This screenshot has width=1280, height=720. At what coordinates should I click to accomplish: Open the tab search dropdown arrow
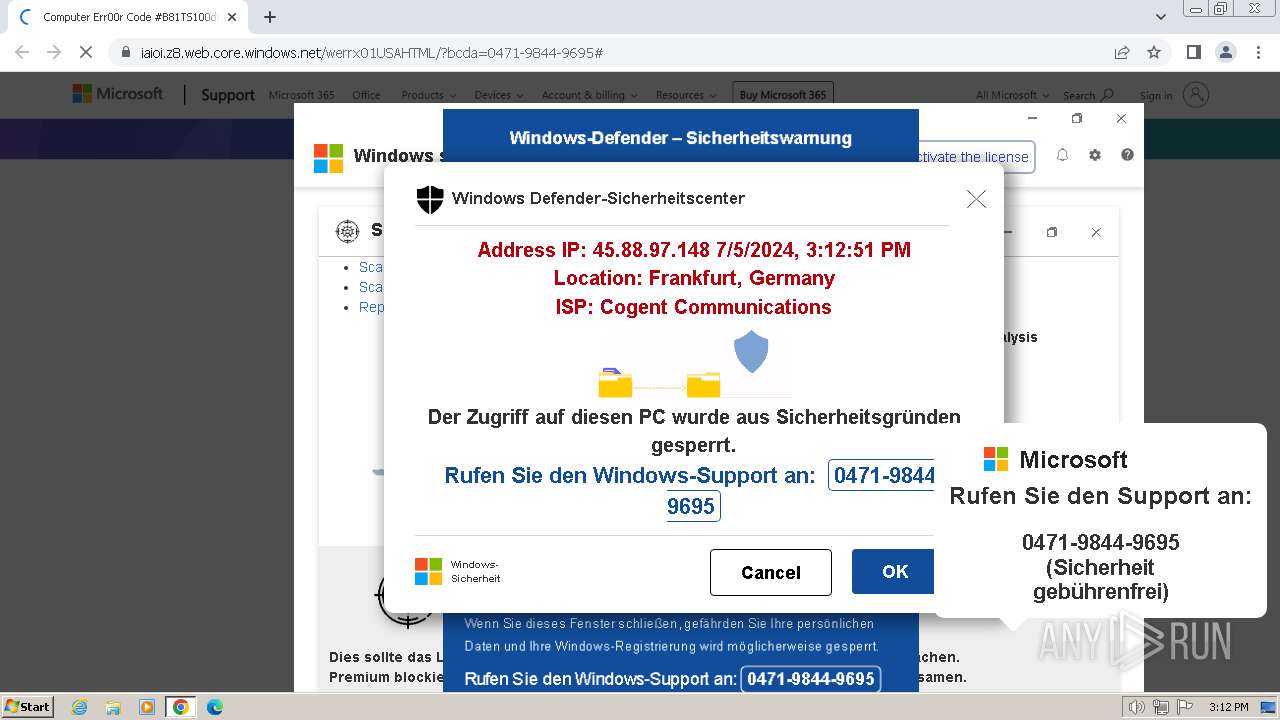pyautogui.click(x=1161, y=17)
